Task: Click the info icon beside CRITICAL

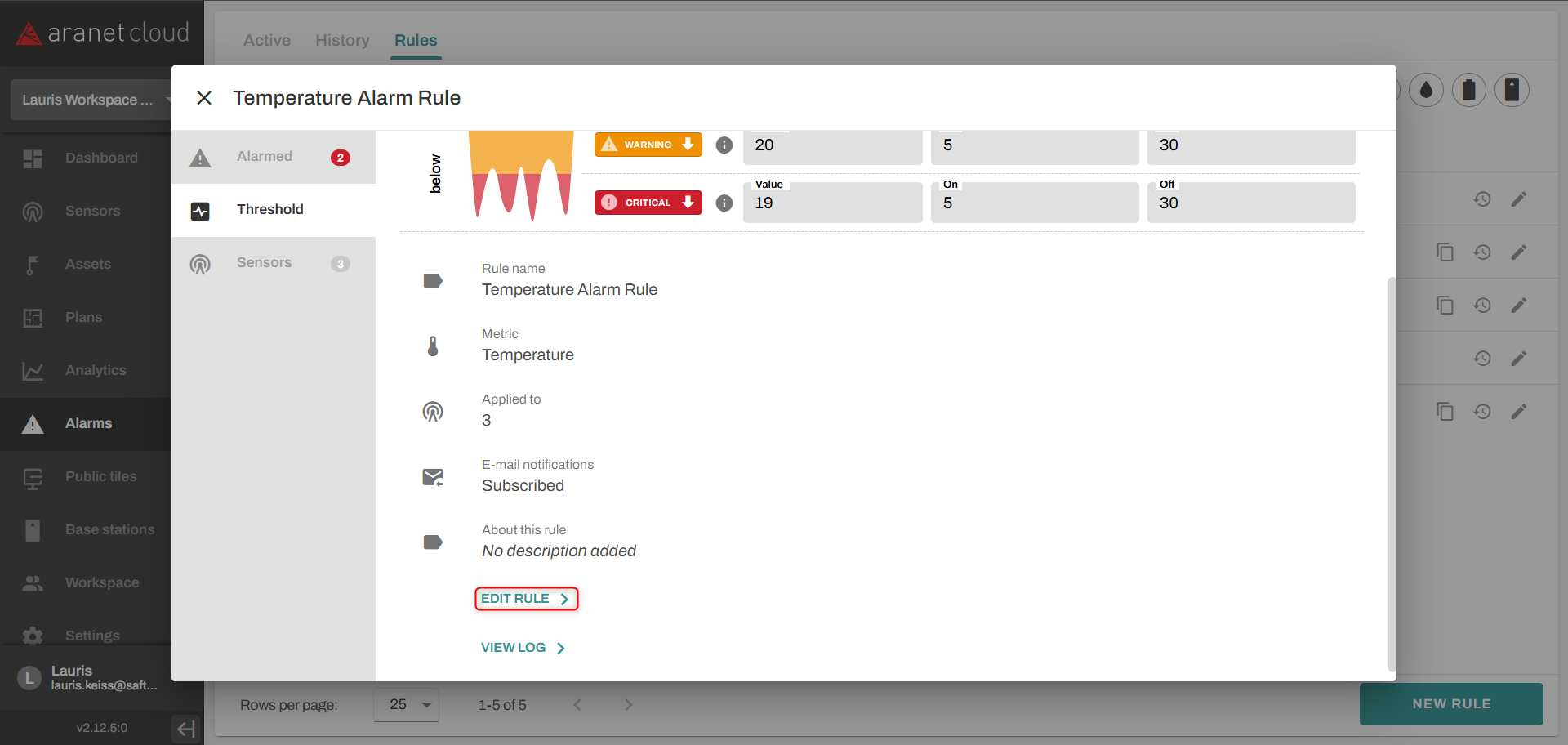Action: tap(724, 203)
